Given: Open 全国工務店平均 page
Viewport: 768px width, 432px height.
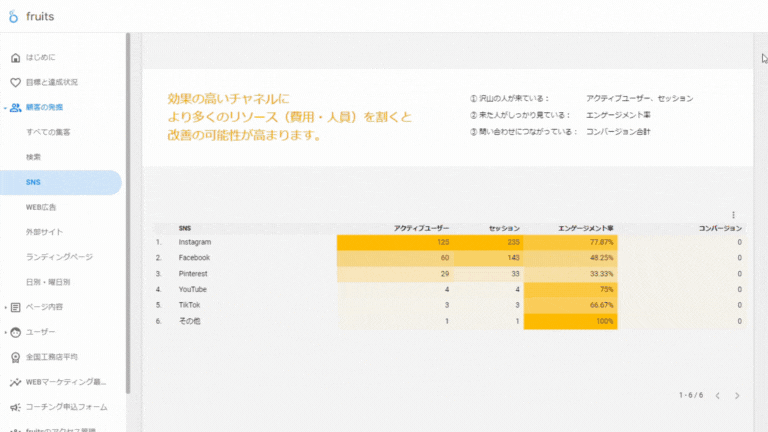Looking at the screenshot, I should click(x=52, y=357).
